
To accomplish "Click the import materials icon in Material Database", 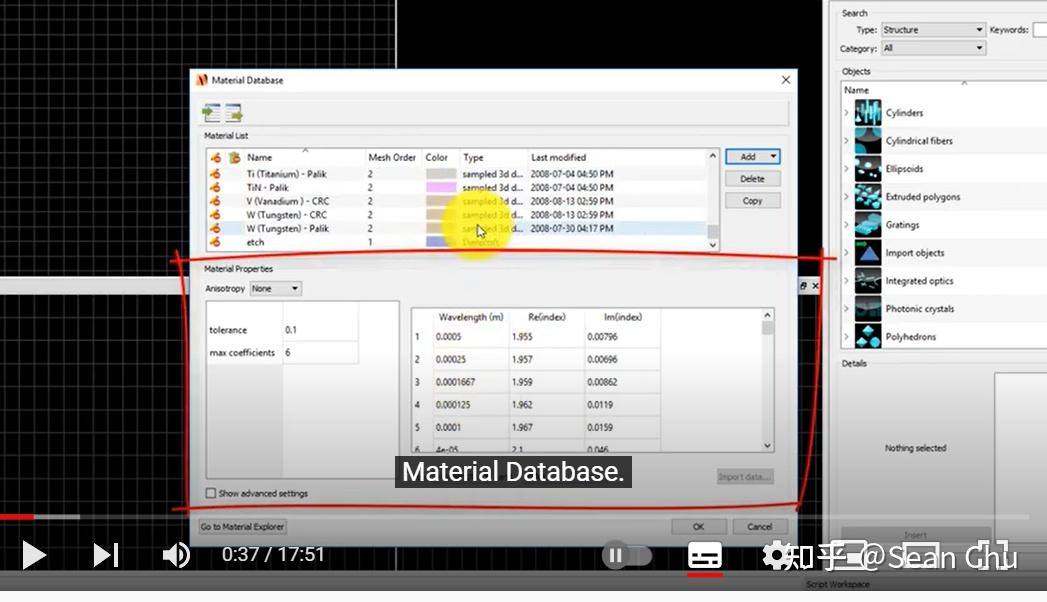I will coord(211,113).
